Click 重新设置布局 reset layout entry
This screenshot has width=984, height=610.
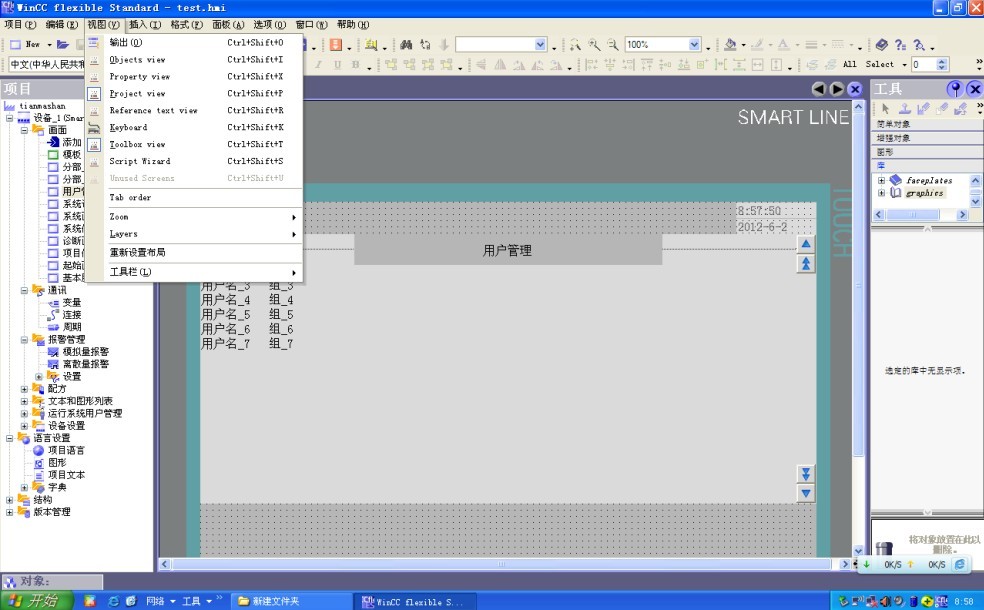[x=195, y=252]
